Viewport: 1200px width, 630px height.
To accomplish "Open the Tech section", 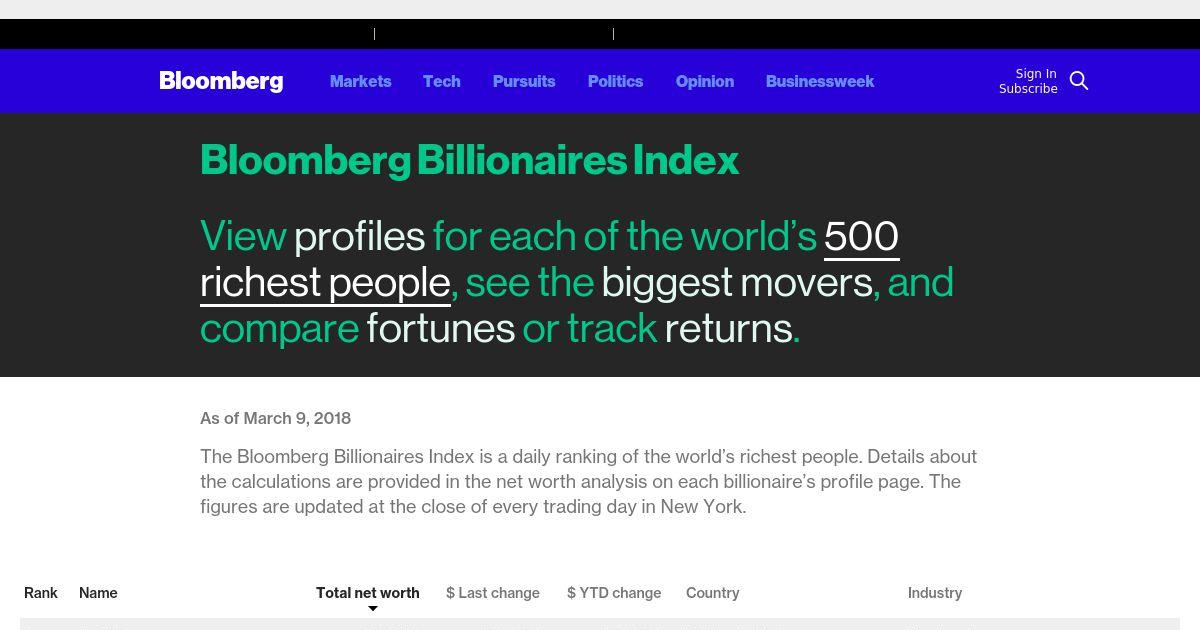I will (442, 81).
